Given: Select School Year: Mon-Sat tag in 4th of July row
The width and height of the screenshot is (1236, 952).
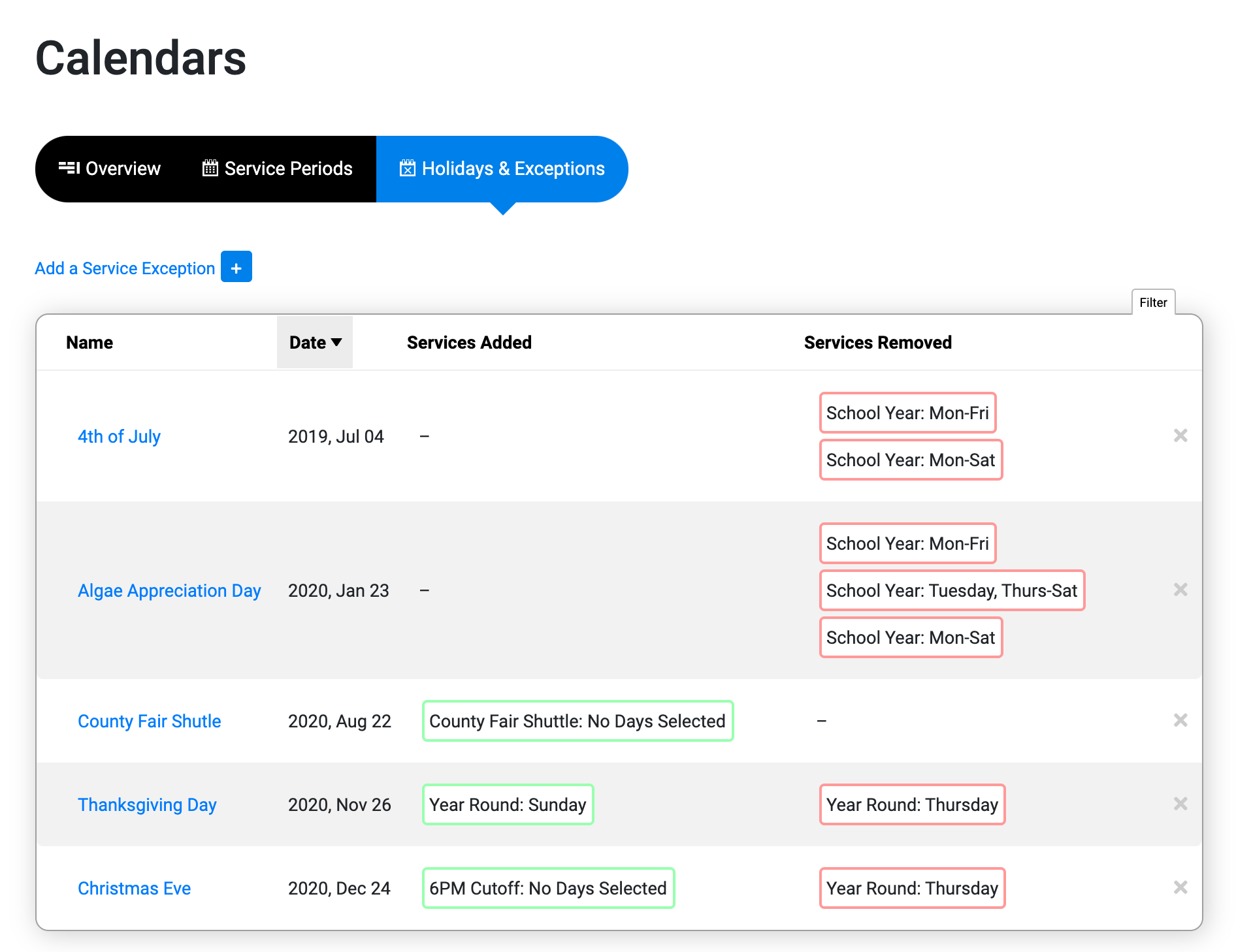Looking at the screenshot, I should click(x=911, y=460).
